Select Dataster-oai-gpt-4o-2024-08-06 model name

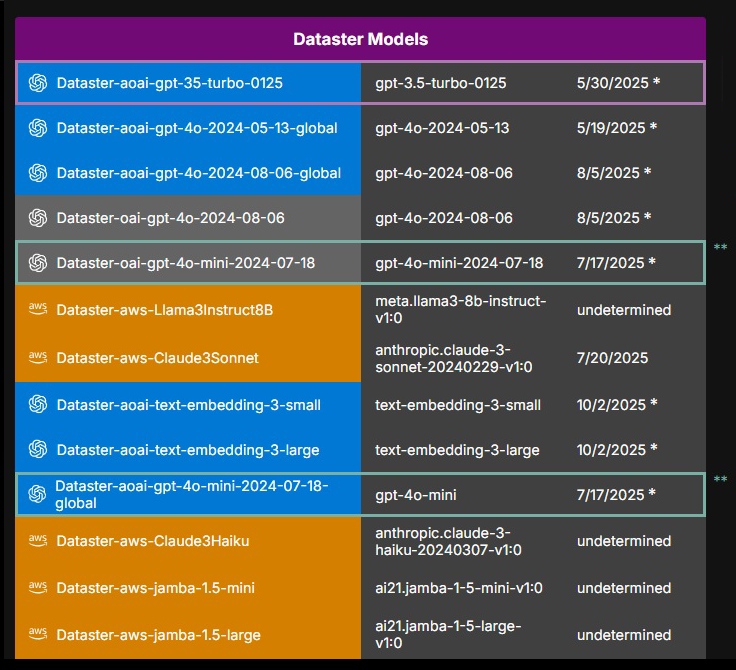(170, 218)
